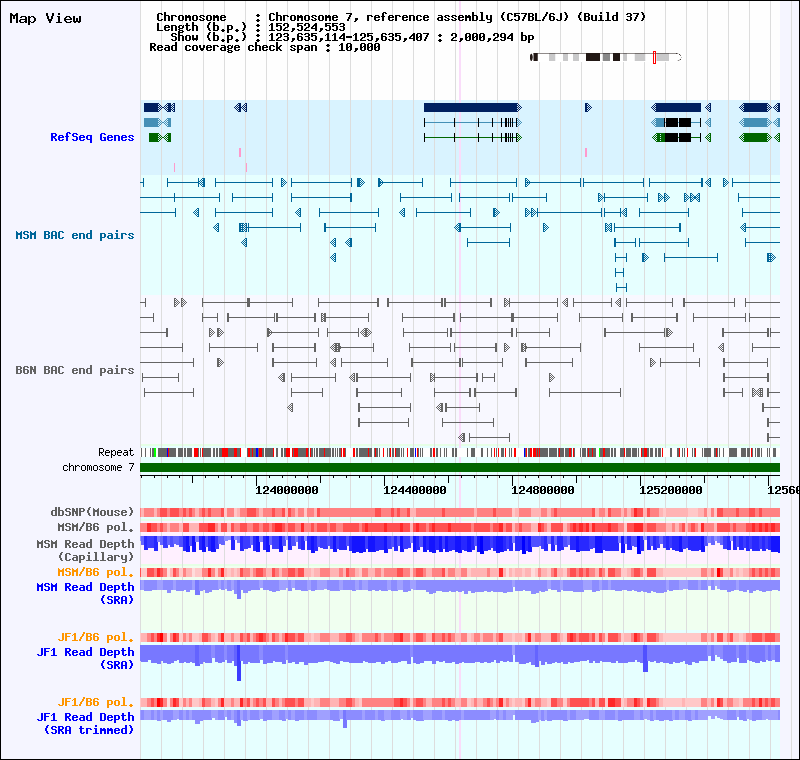Image resolution: width=800 pixels, height=760 pixels.
Task: Click the Show range 123,635,114-125,635,407 text
Action: (348, 37)
